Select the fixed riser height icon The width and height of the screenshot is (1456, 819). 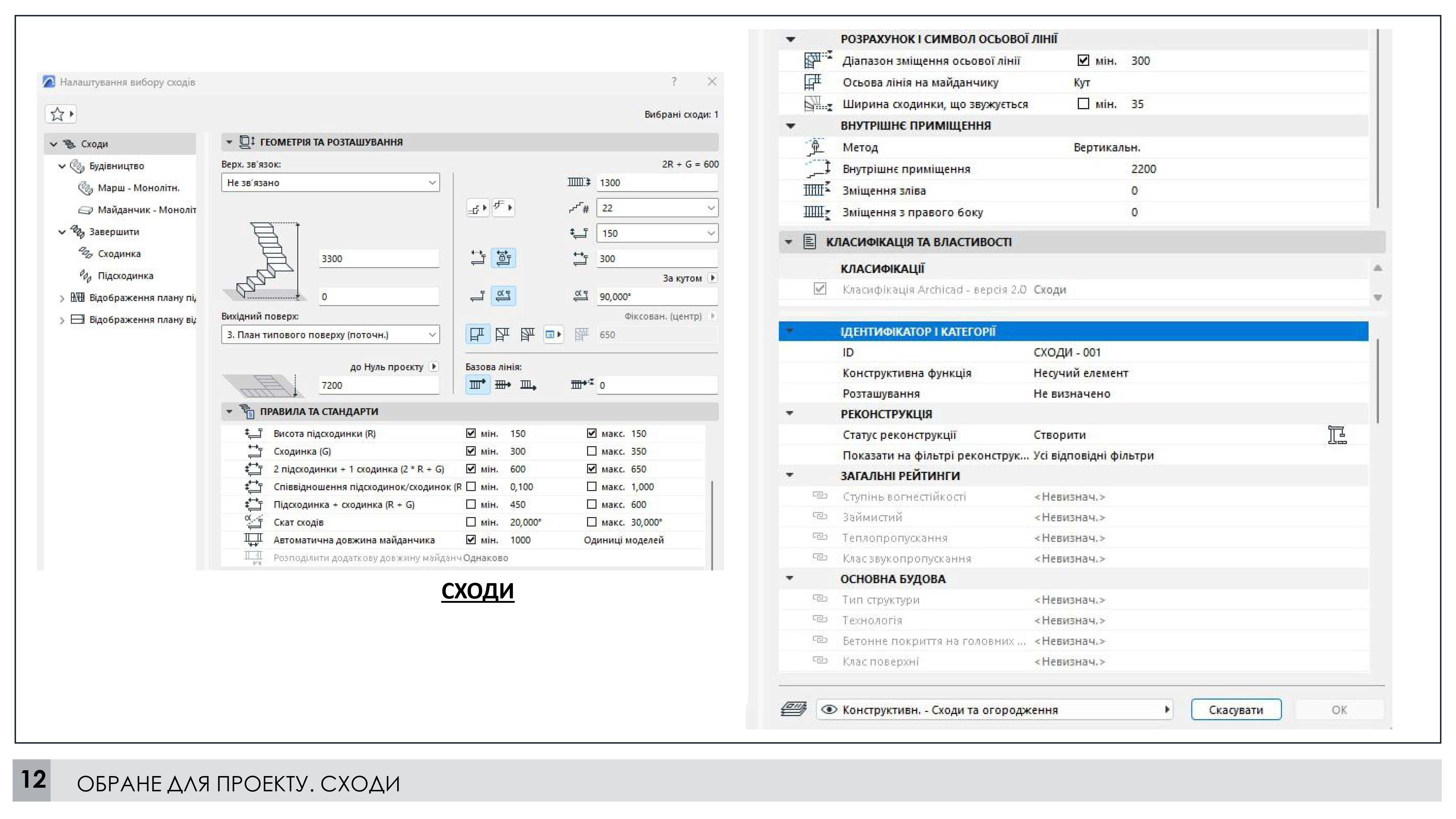coord(503,258)
